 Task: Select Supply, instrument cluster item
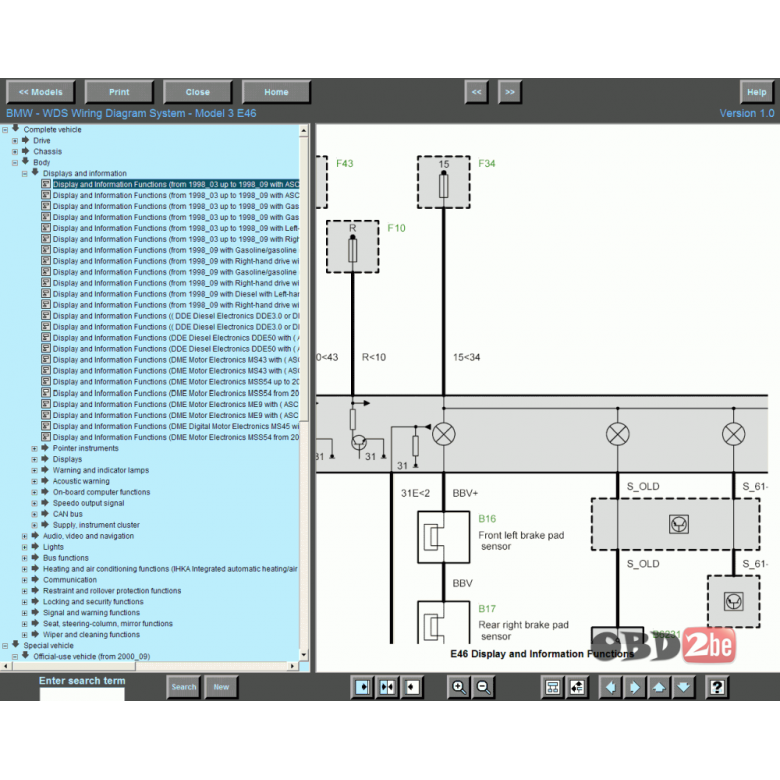(x=96, y=525)
